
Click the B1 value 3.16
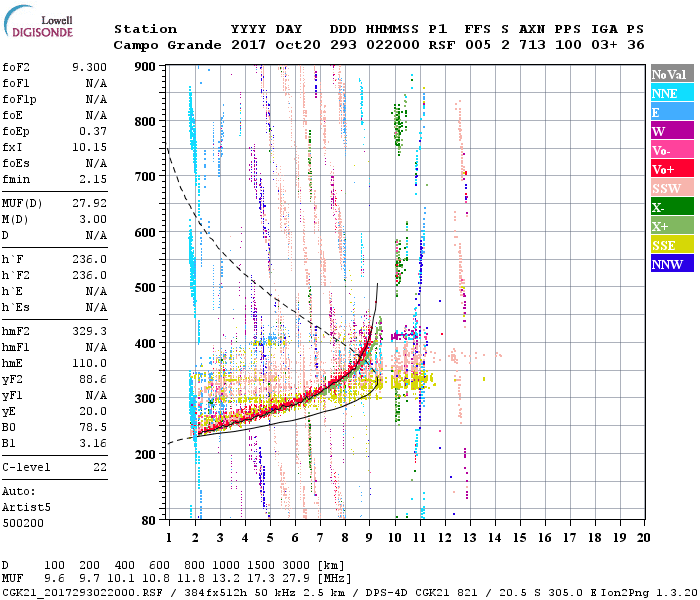click(93, 443)
